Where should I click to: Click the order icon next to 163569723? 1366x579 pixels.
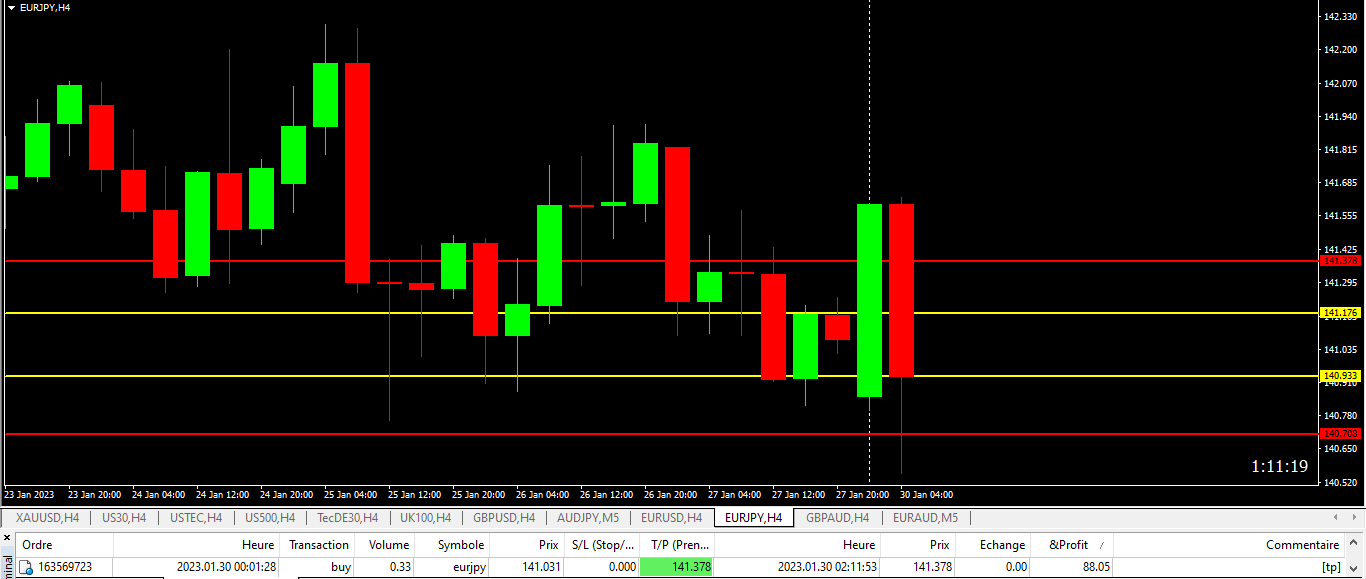click(x=26, y=567)
